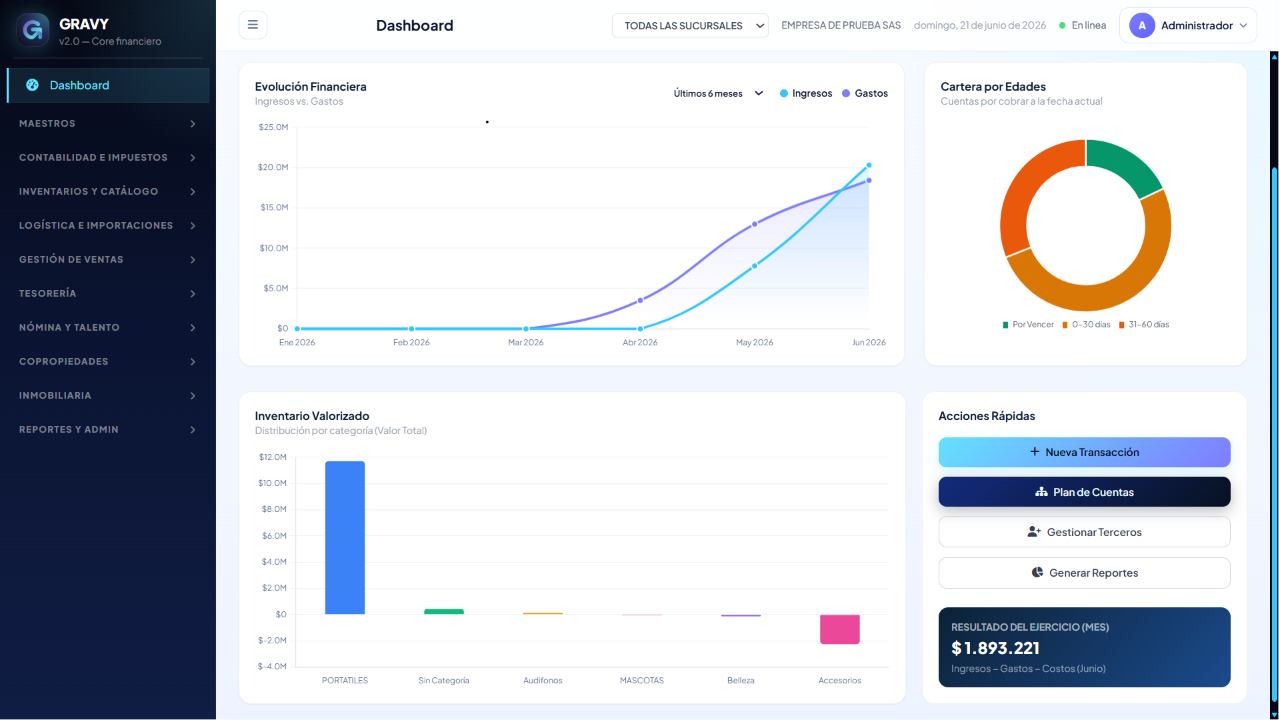Viewport: 1279px width, 720px height.
Task: Toggle the Ingresos series in chart legend
Action: coord(806,93)
